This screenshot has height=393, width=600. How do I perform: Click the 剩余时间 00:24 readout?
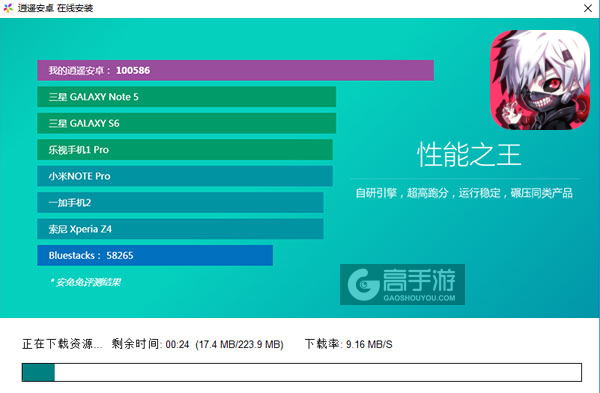pos(150,344)
